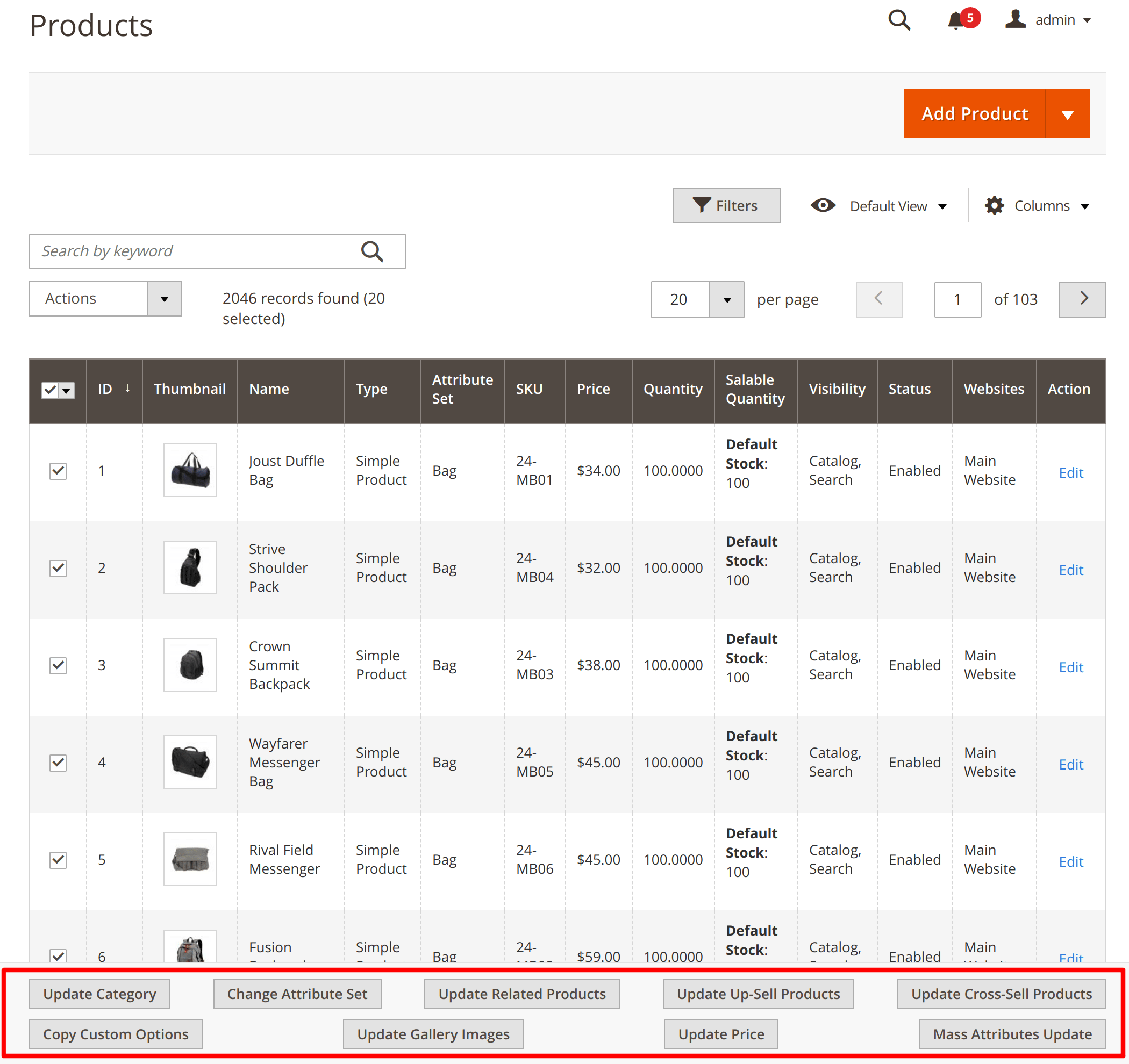Viewport: 1129px width, 1064px height.
Task: Edit the Strive Shoulder Pack product
Action: [x=1070, y=570]
